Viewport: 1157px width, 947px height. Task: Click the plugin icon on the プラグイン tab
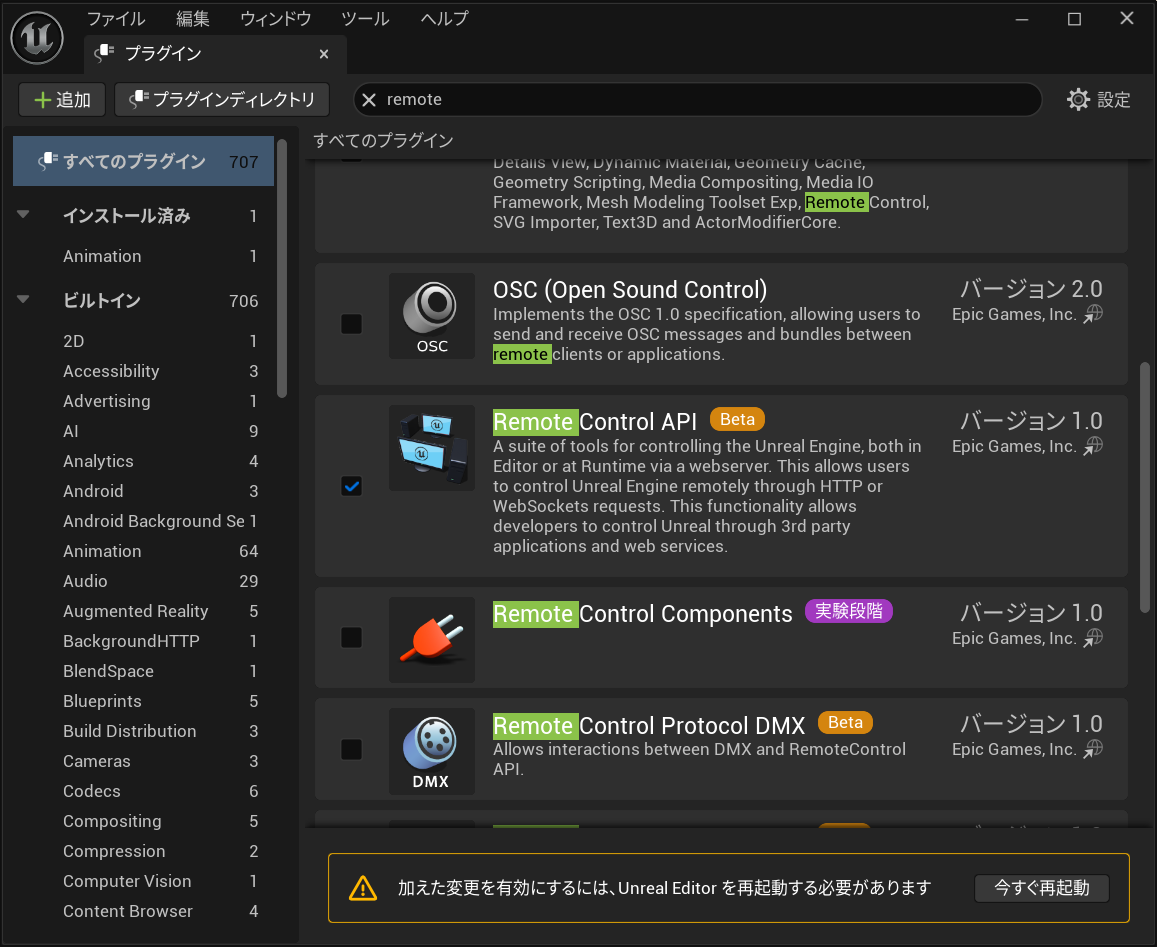104,52
